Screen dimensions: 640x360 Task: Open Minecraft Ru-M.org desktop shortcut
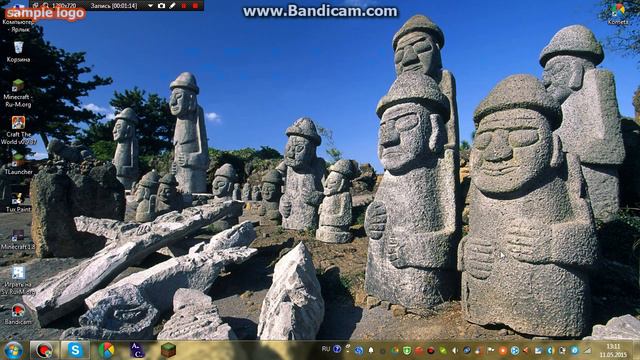tap(18, 93)
